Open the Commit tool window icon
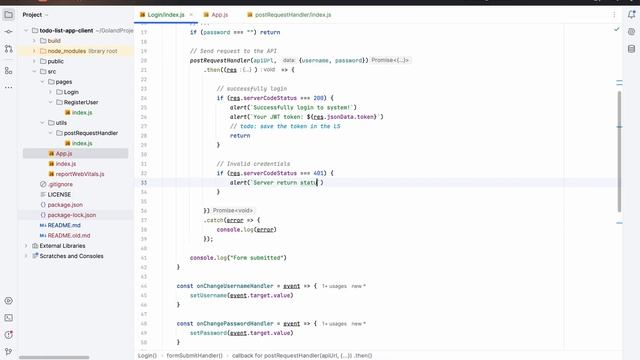The image size is (640, 360). pyautogui.click(x=9, y=32)
